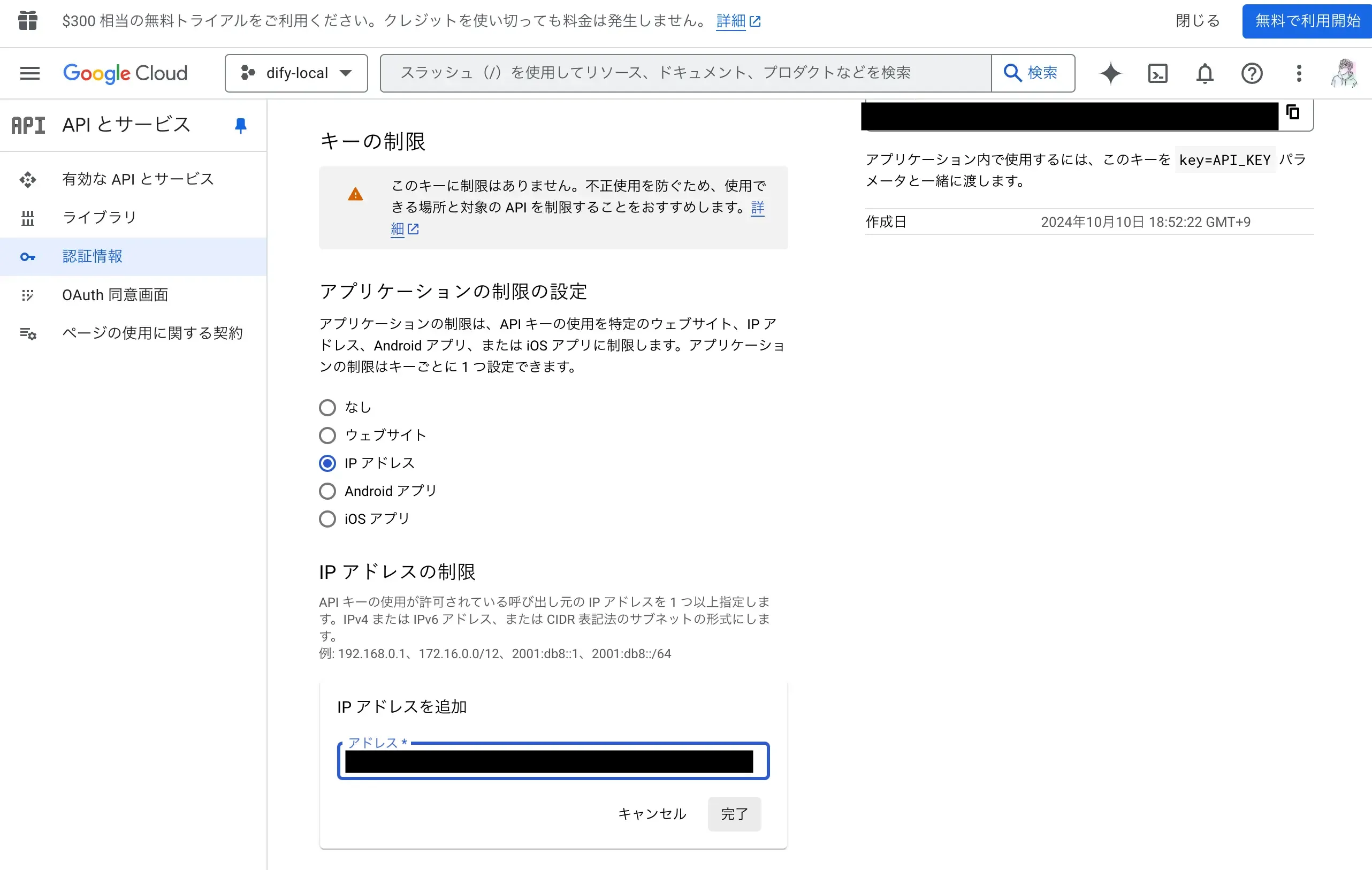Copy the API key with copy icon
This screenshot has width=1372, height=870.
click(1293, 112)
